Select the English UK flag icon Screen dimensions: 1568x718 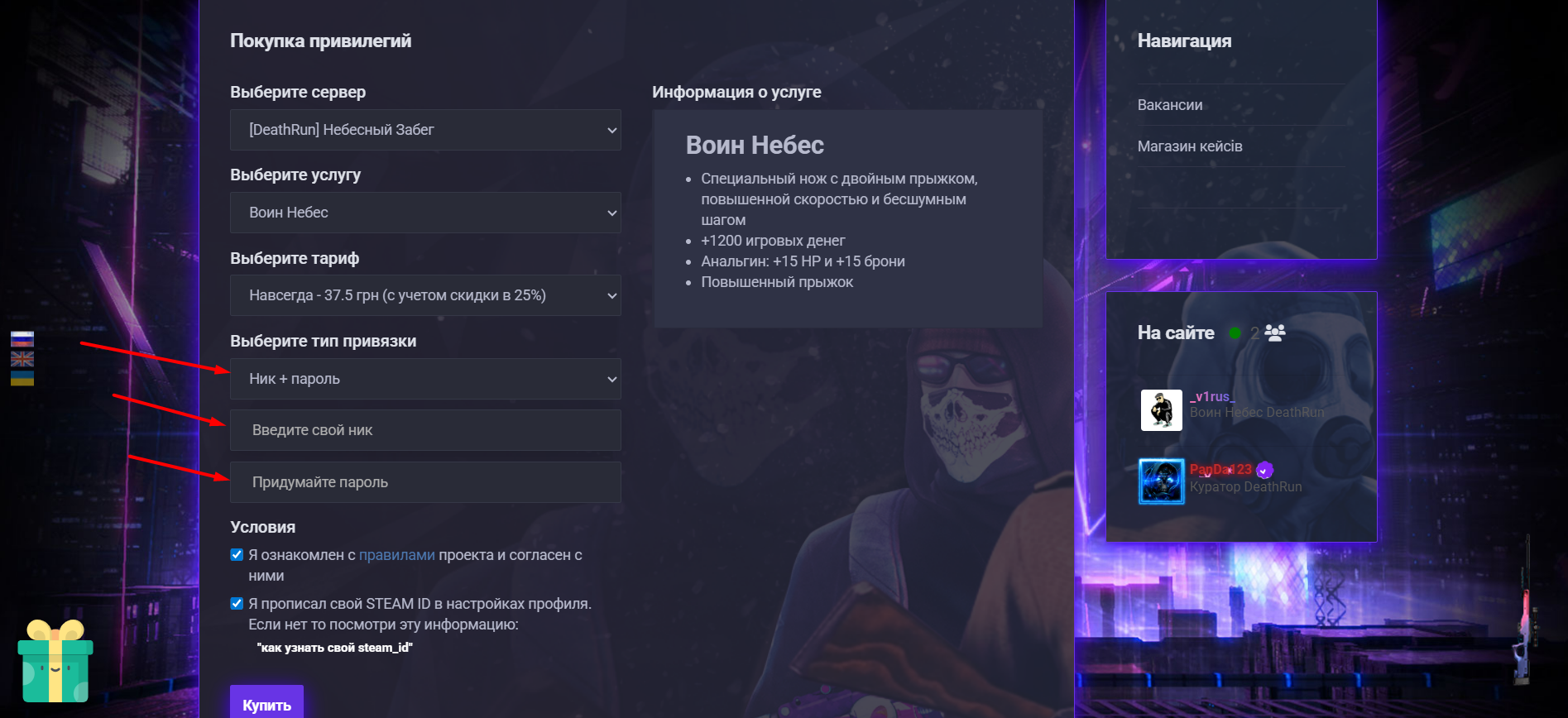pyautogui.click(x=22, y=359)
